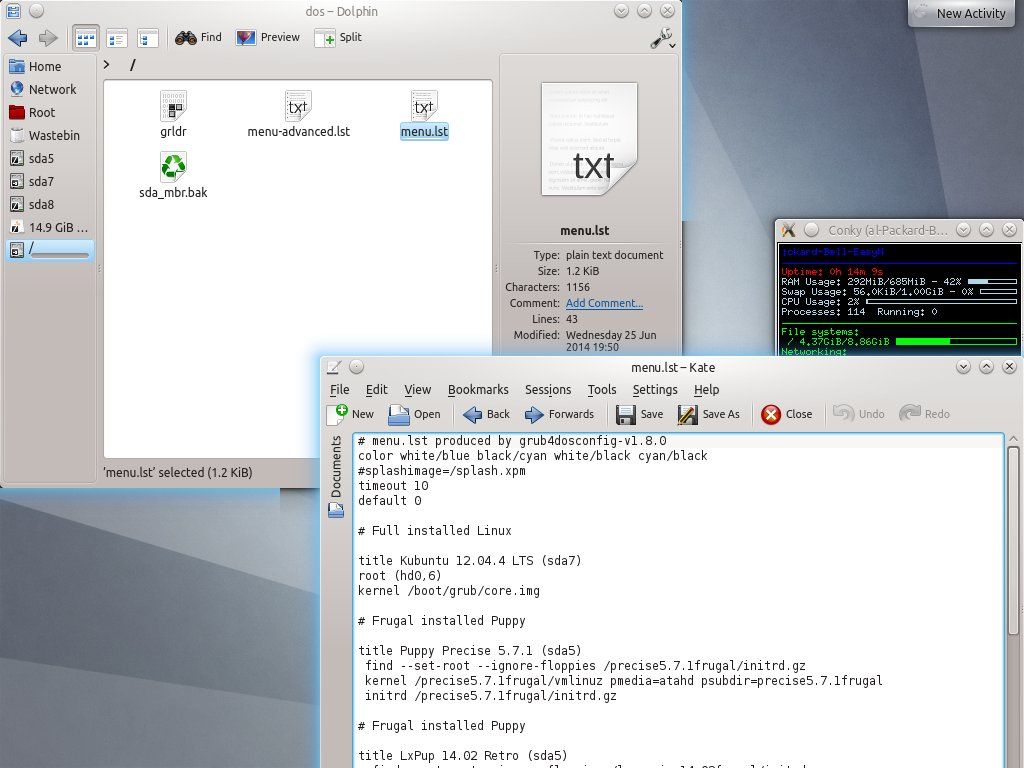The width and height of the screenshot is (1024, 768).
Task: Open Kate's Sessions menu
Action: (x=548, y=390)
